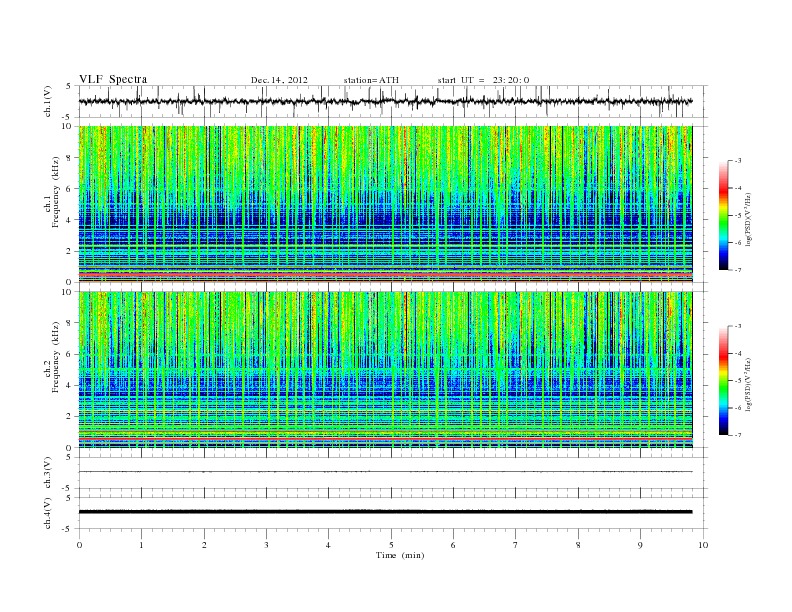This screenshot has height=612, width=792.
Task: Click the "-5" tick on ch.1 colorbar
Action: [738, 216]
